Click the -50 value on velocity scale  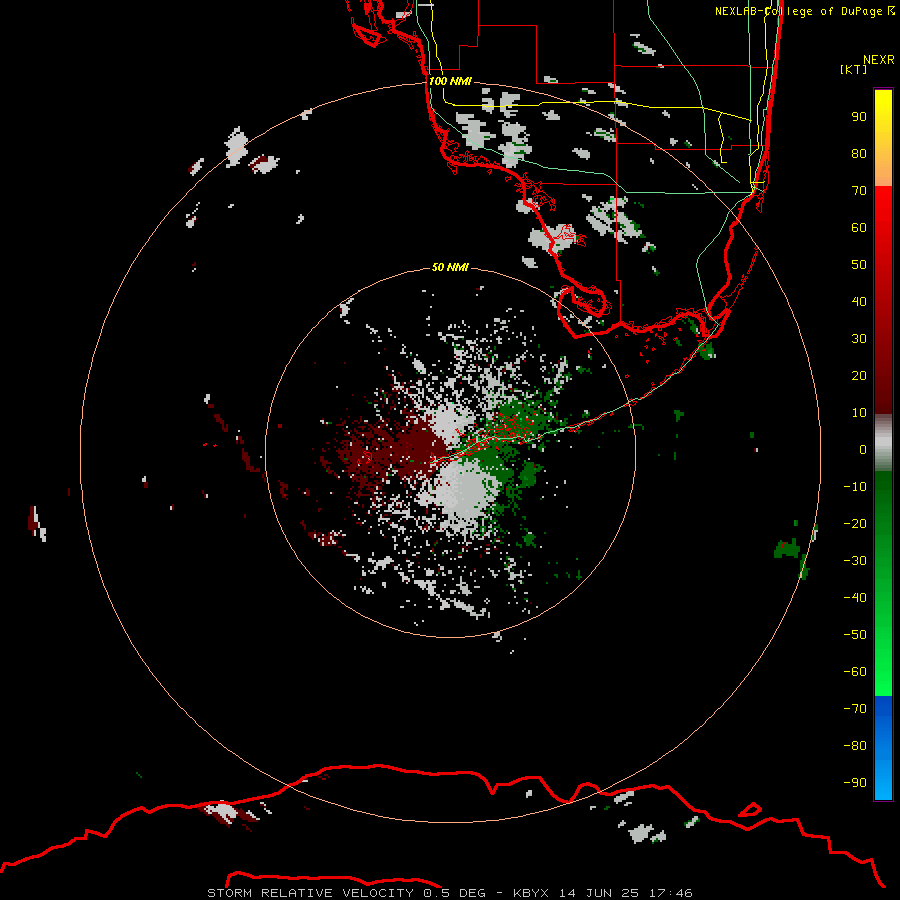(855, 635)
